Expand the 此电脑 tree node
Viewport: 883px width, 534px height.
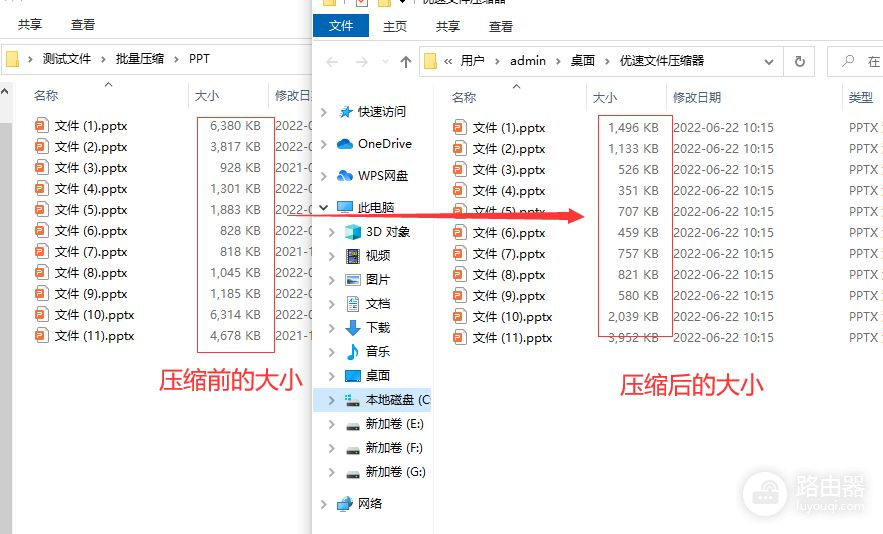click(322, 208)
